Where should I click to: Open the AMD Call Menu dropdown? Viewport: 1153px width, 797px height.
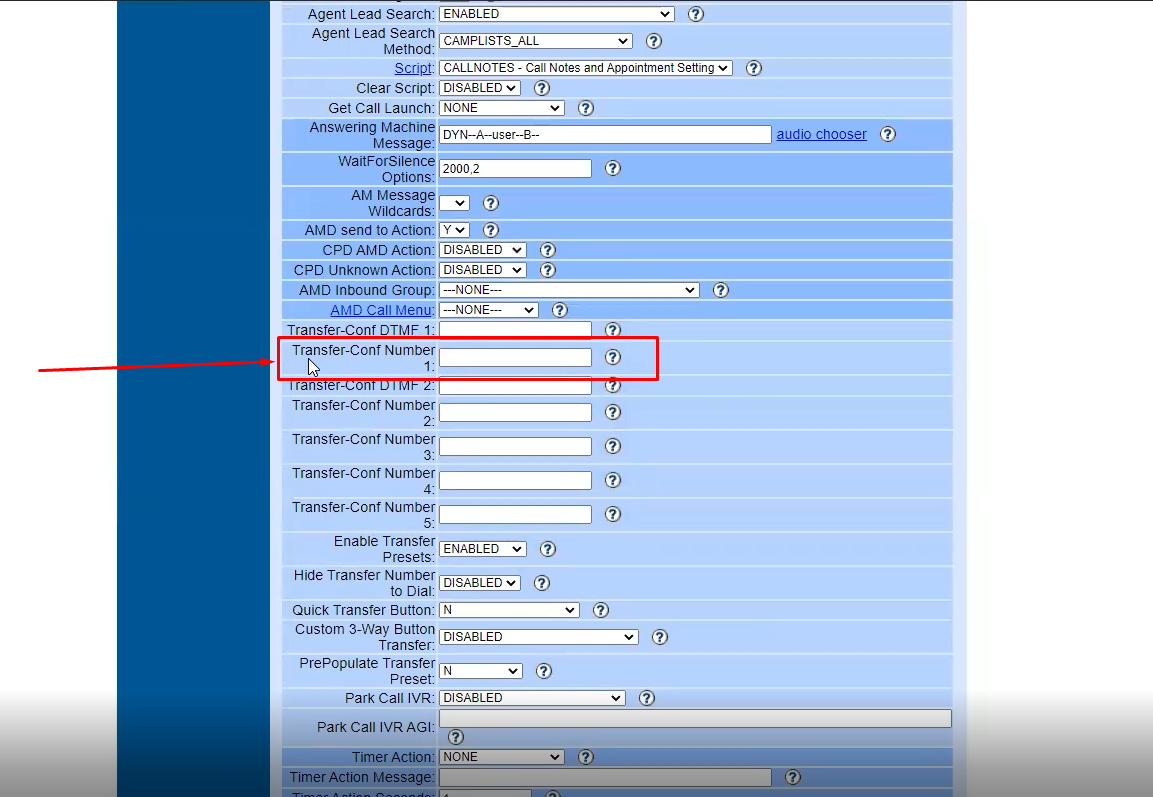[488, 310]
